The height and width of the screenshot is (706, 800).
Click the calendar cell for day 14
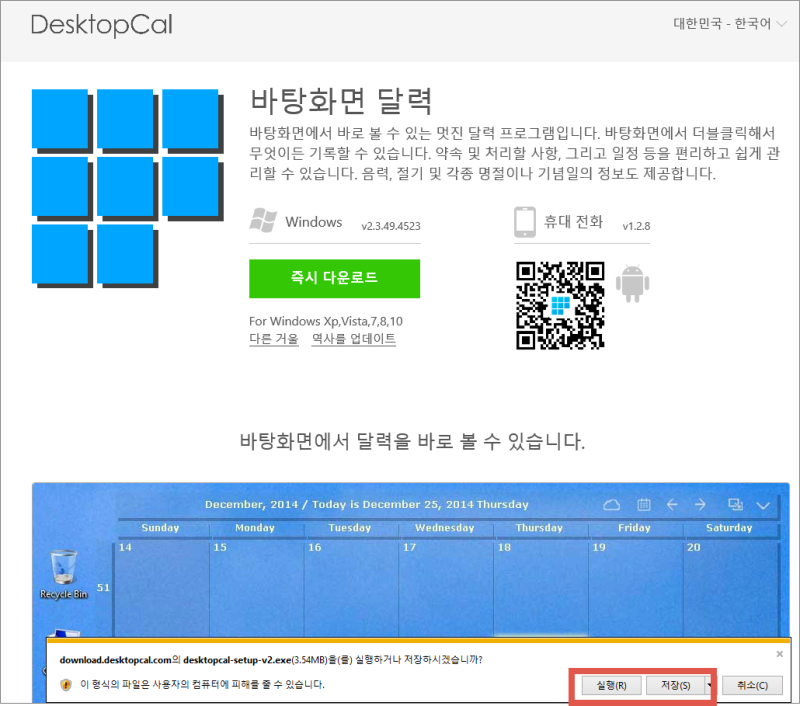pos(162,589)
